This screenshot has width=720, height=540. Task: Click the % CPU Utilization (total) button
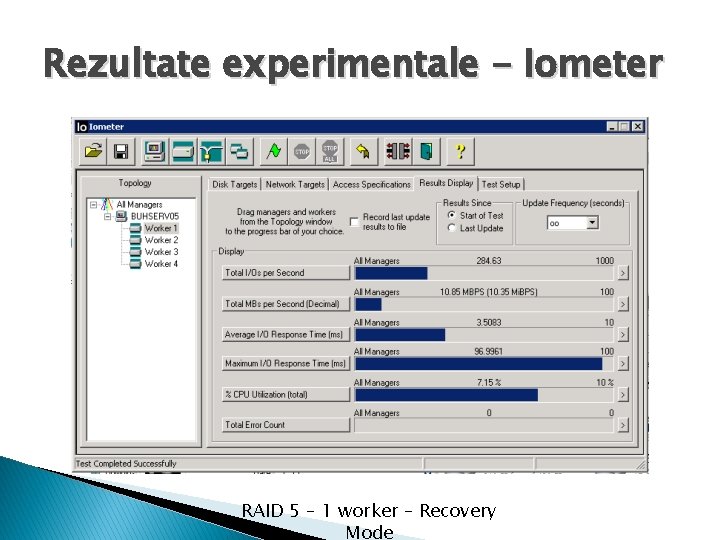[286, 395]
